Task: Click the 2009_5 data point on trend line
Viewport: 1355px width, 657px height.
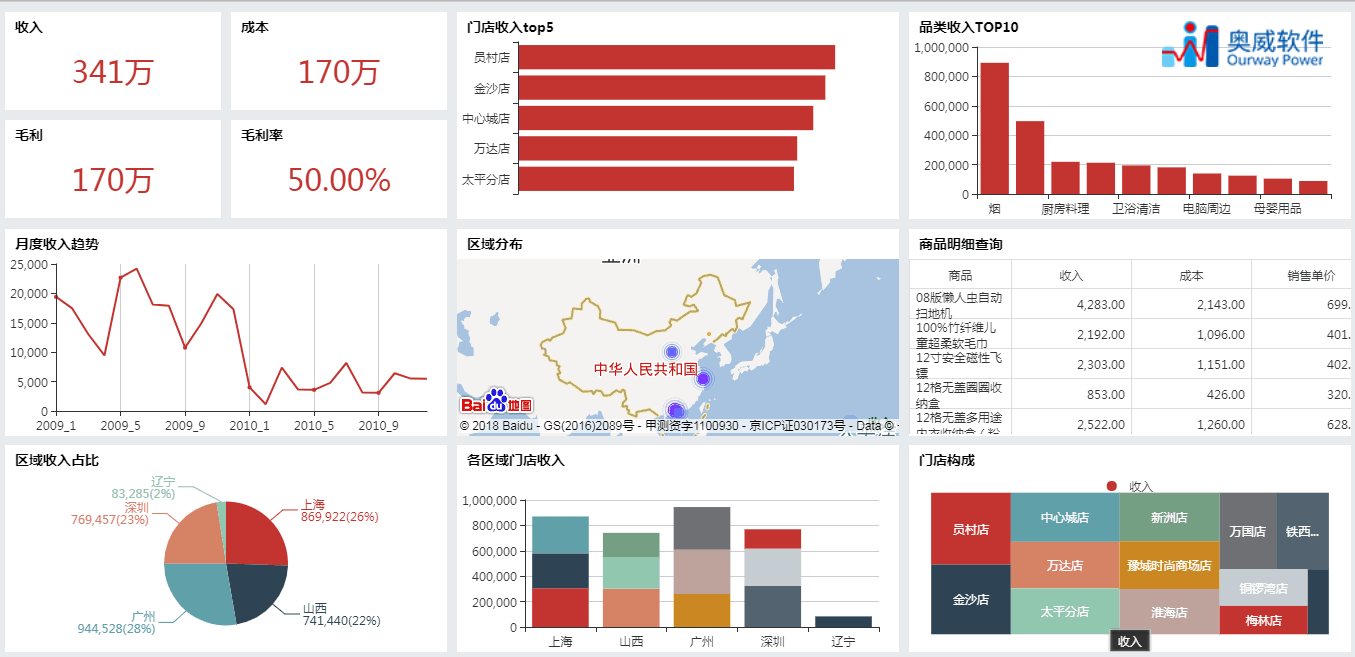Action: pos(120,278)
